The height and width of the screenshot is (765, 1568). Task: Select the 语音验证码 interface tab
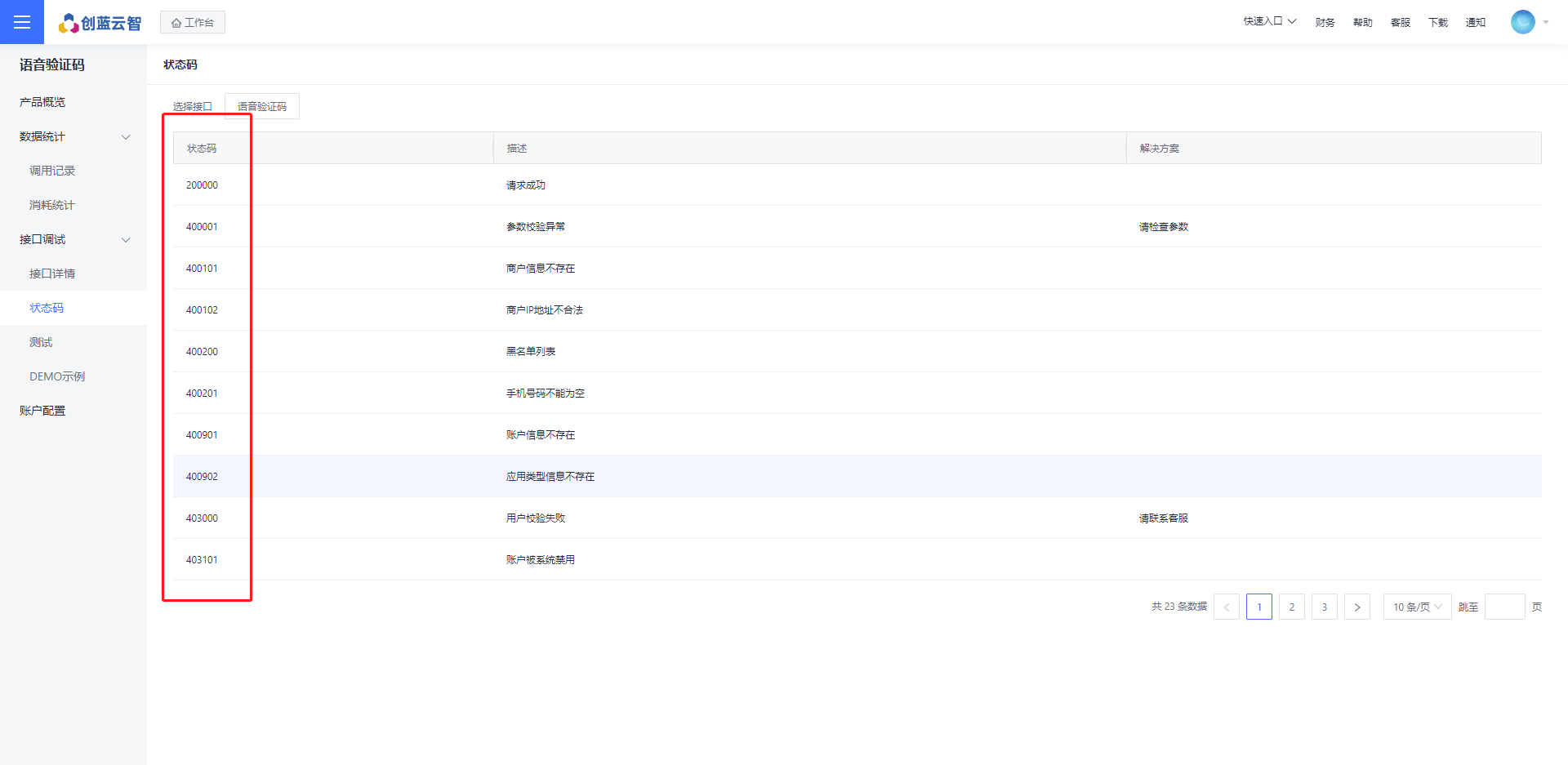point(262,106)
